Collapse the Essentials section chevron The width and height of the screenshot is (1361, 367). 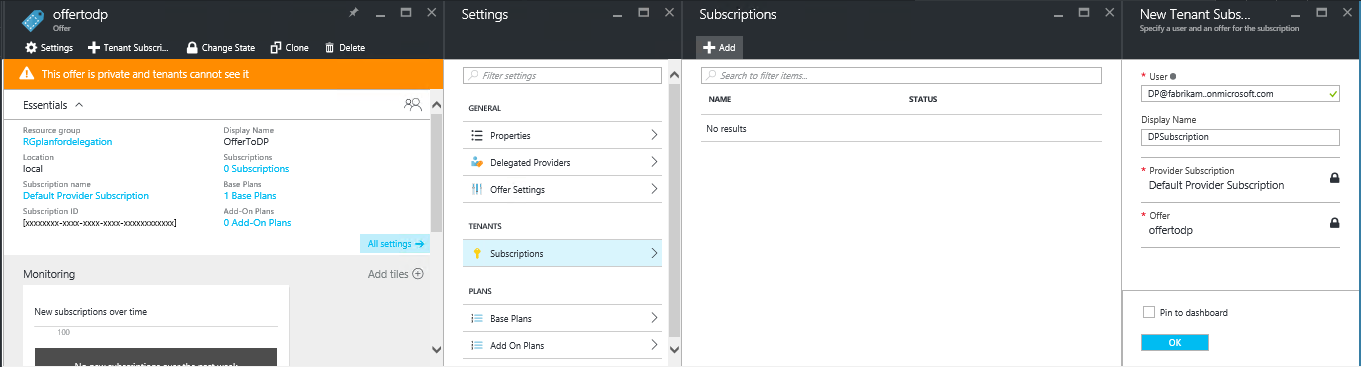(x=79, y=104)
